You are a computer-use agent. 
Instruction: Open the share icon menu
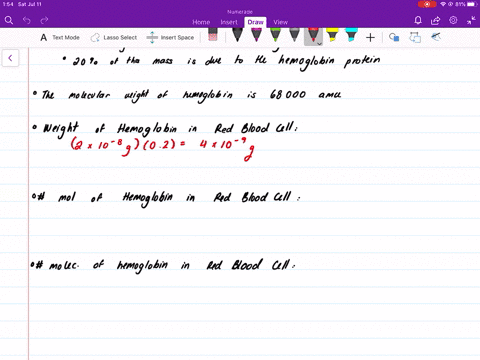point(435,21)
